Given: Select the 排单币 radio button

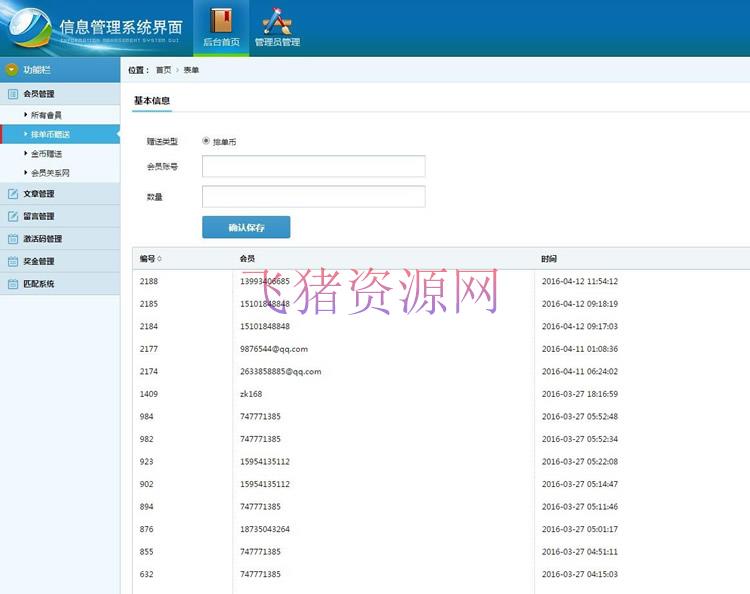Looking at the screenshot, I should pos(206,141).
